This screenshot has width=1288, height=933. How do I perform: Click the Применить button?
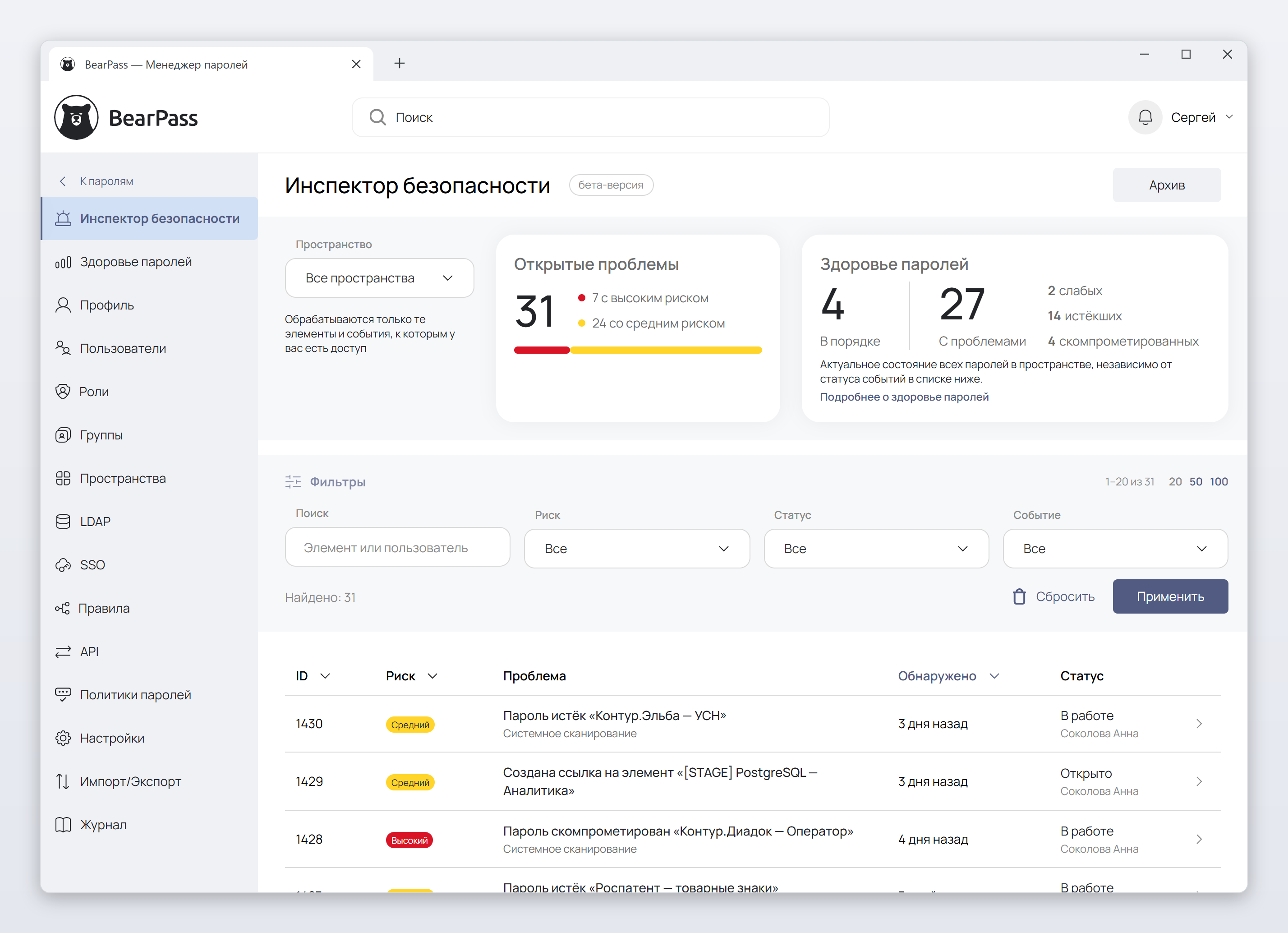(1170, 596)
